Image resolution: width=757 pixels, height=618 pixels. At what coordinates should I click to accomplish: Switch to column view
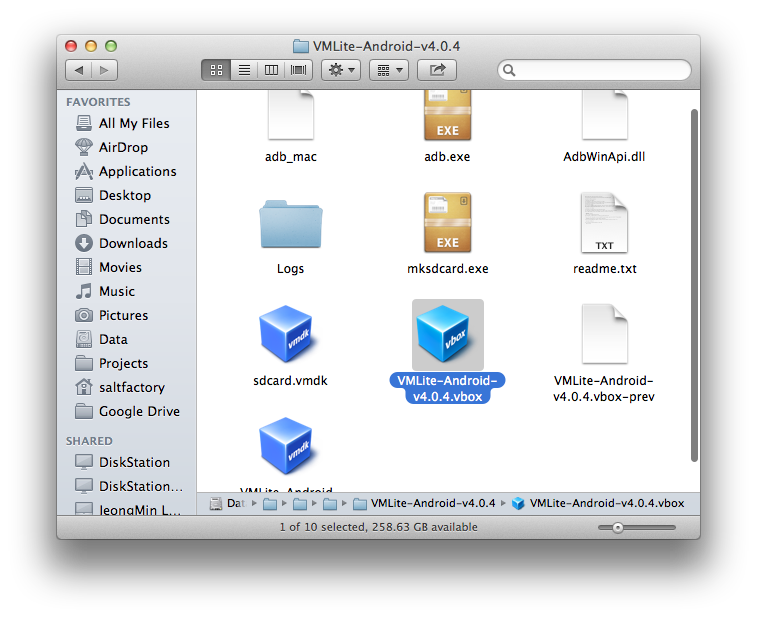click(x=271, y=70)
